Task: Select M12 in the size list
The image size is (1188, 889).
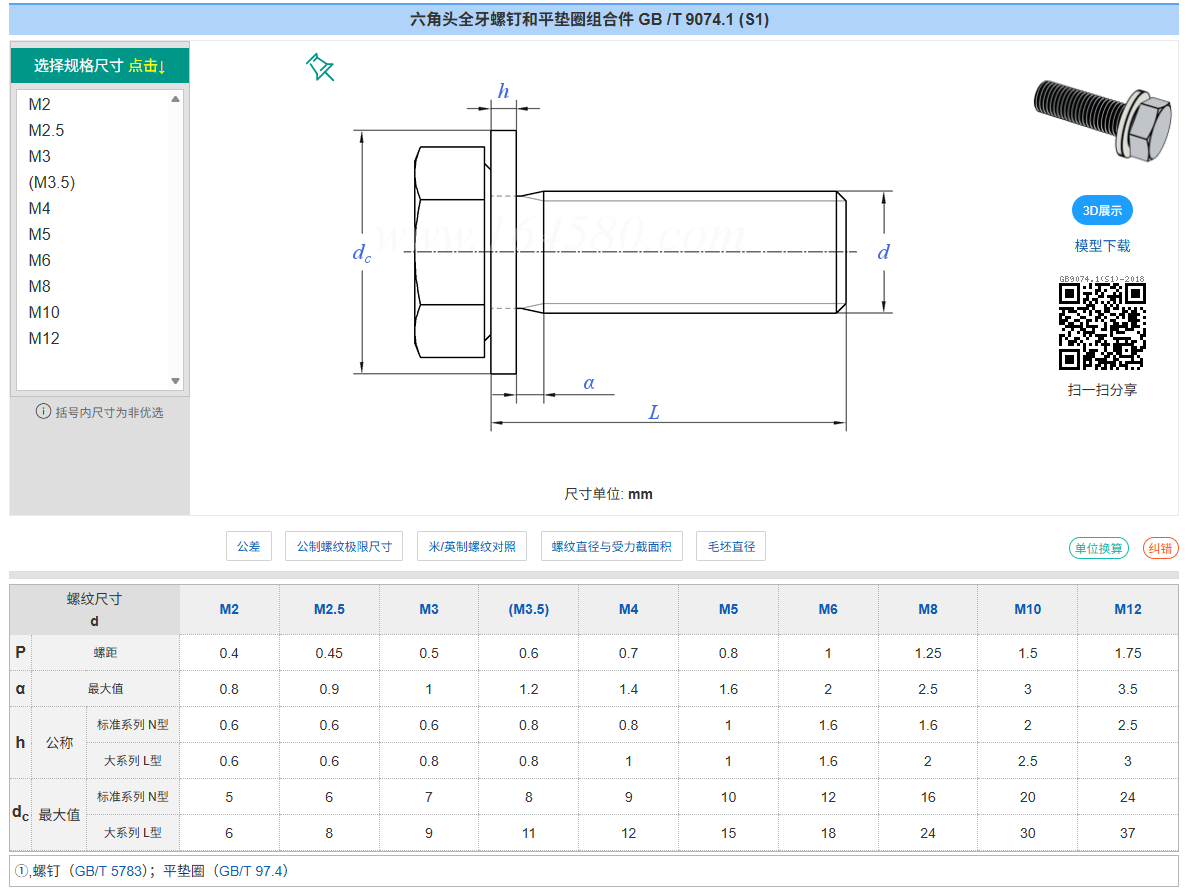Action: (x=44, y=338)
